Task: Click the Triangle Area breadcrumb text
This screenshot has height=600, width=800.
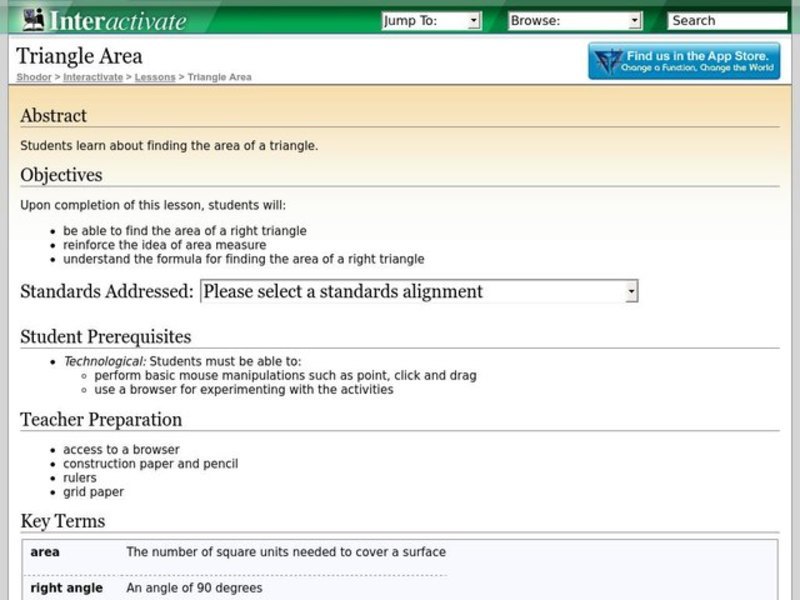Action: coord(219,77)
